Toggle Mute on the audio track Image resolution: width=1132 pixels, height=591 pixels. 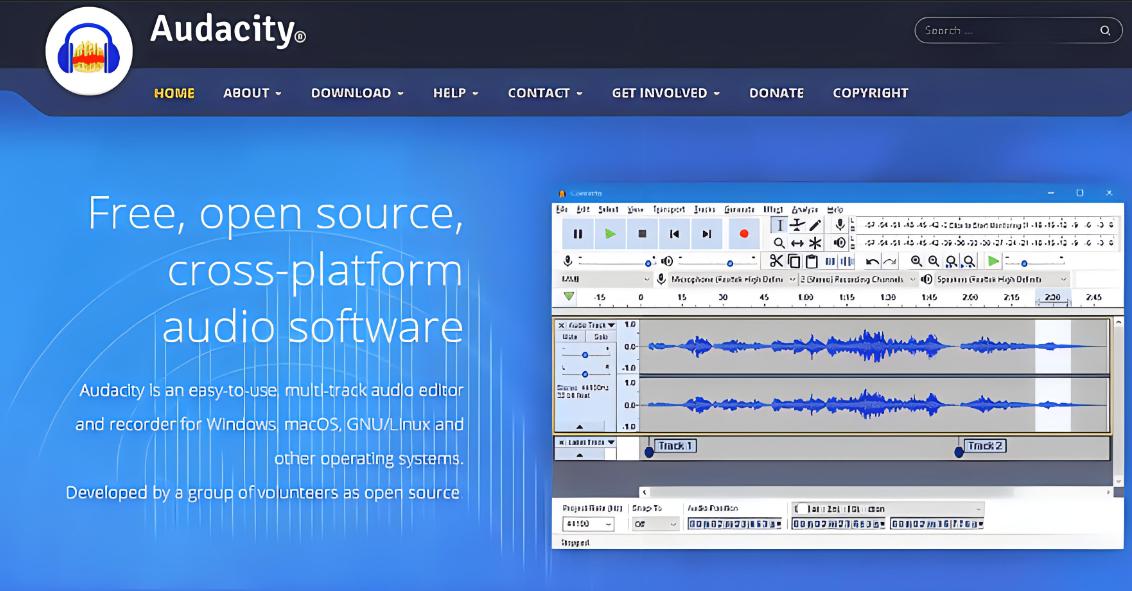point(569,337)
